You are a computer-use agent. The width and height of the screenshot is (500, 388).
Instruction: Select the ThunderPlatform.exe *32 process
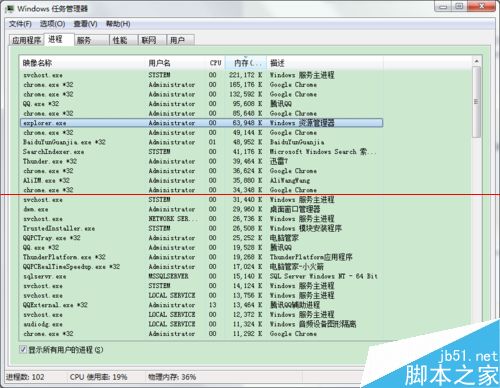tap(201, 257)
